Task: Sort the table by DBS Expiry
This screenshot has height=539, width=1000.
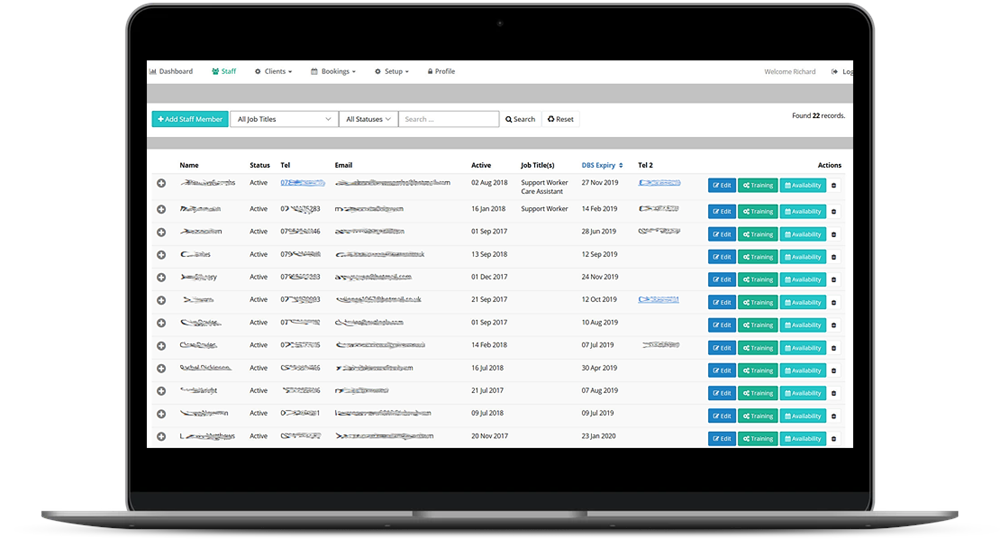Action: [602, 165]
